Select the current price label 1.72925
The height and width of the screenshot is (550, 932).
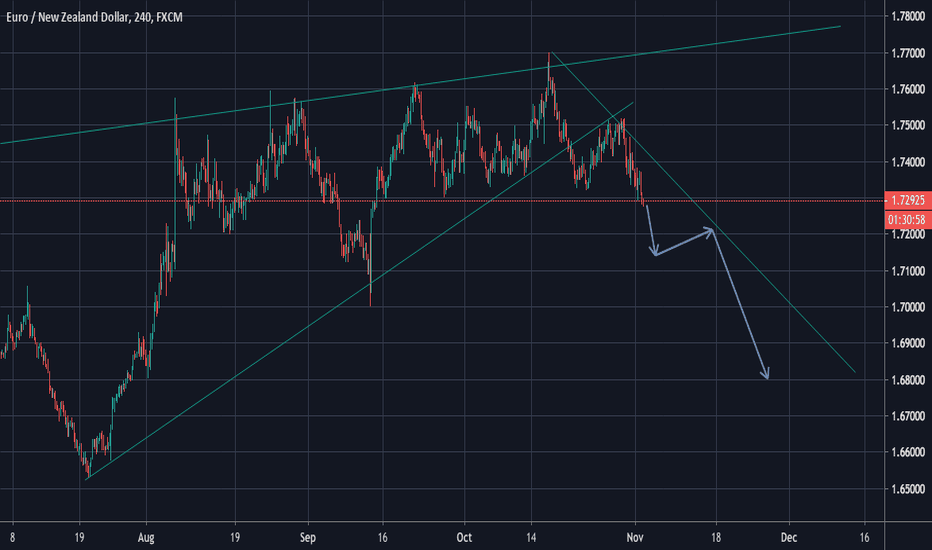[908, 200]
